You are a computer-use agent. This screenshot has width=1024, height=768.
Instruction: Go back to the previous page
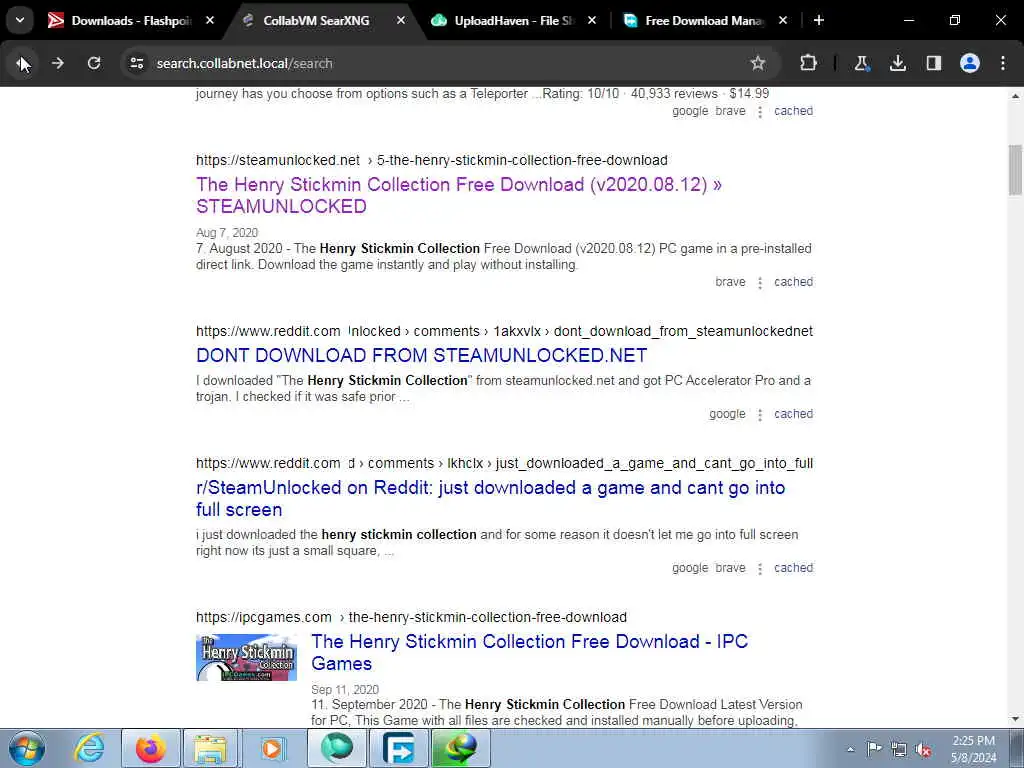tap(22, 63)
